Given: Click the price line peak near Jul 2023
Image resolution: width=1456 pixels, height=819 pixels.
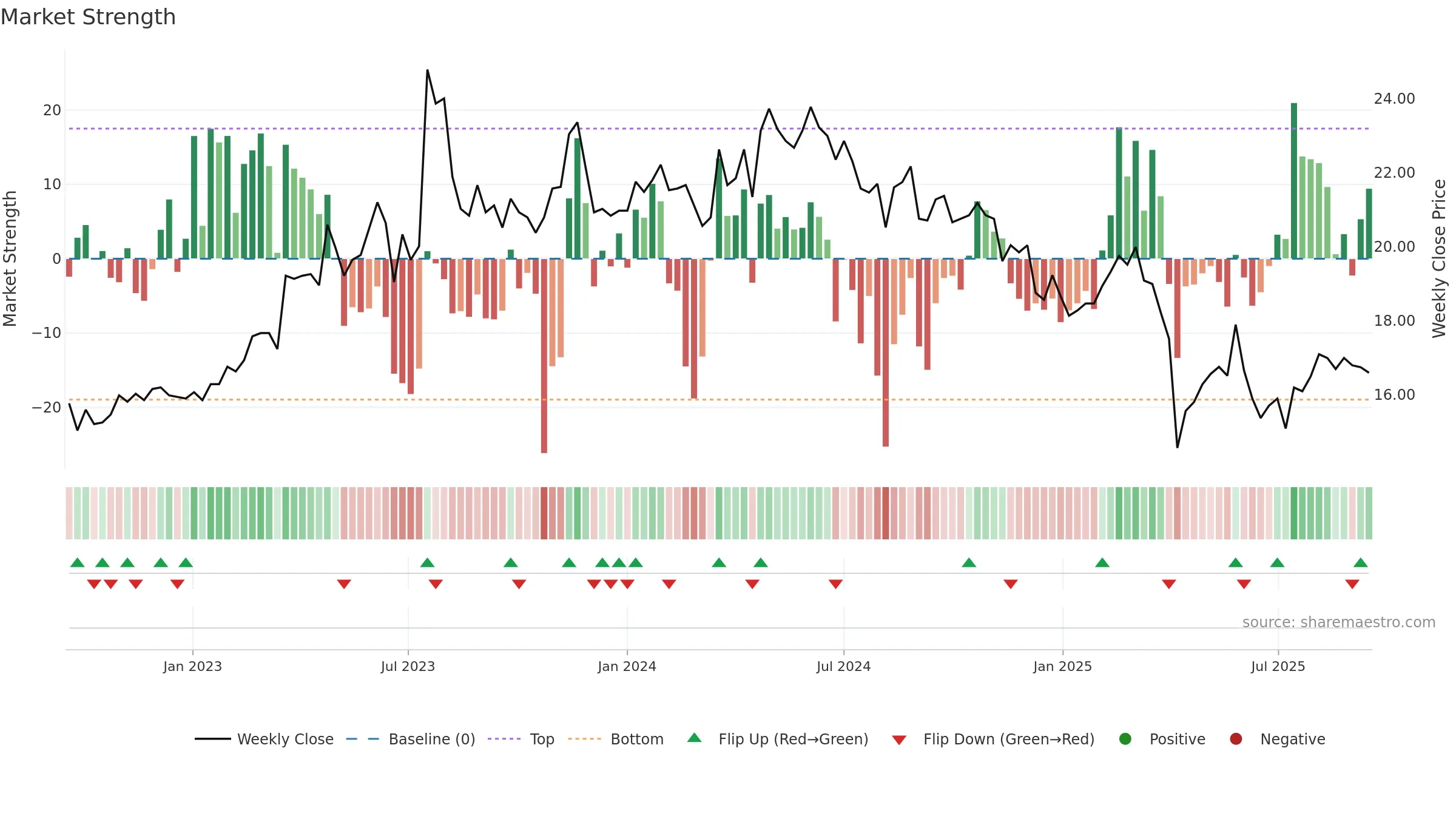Looking at the screenshot, I should pyautogui.click(x=427, y=70).
